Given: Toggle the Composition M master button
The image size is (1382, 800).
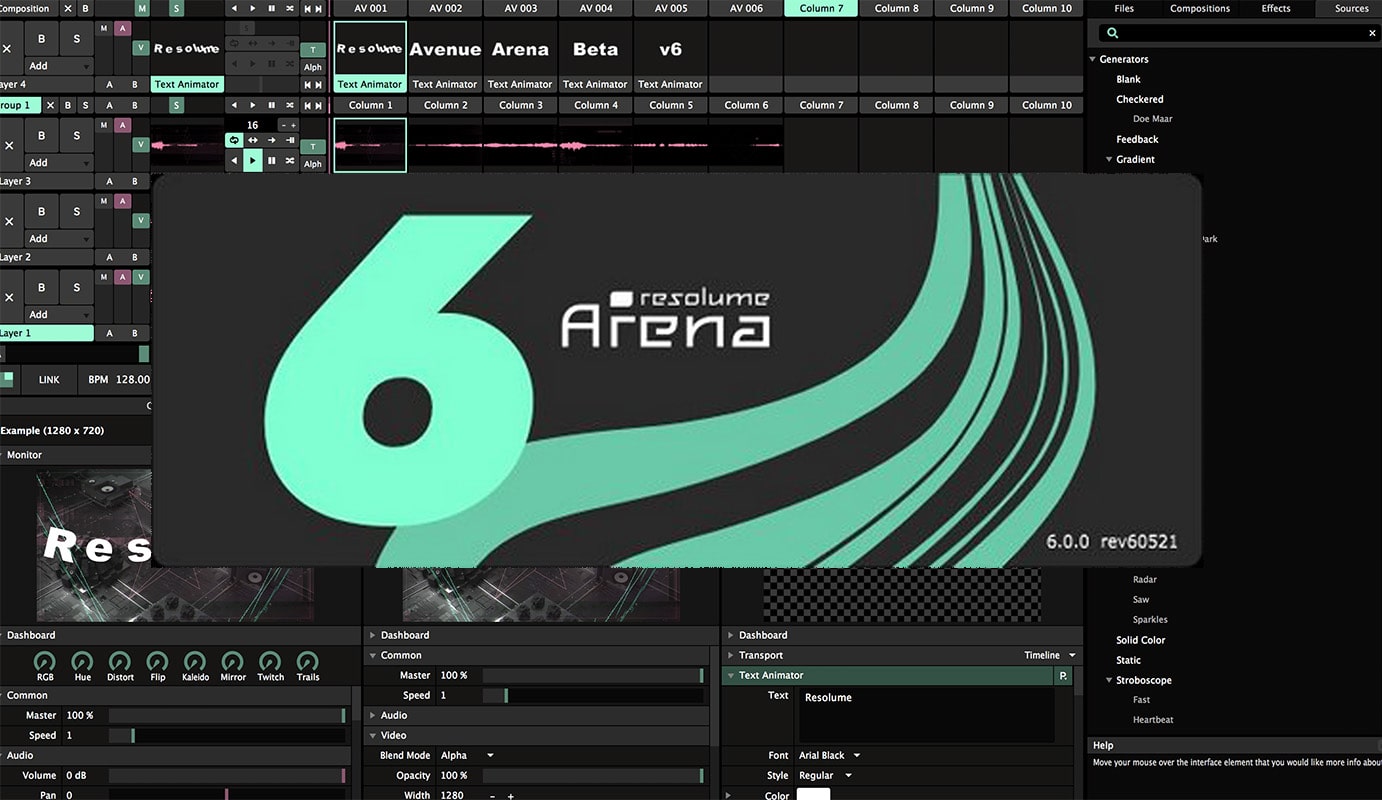Looking at the screenshot, I should tap(141, 9).
